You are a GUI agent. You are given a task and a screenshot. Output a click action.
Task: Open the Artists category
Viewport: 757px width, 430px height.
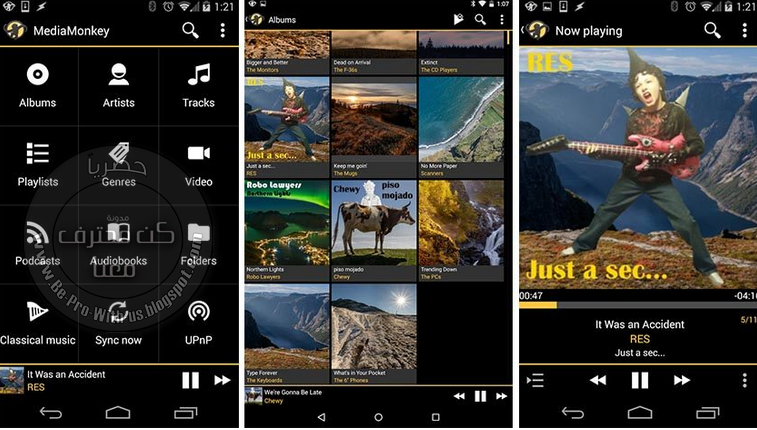click(118, 85)
